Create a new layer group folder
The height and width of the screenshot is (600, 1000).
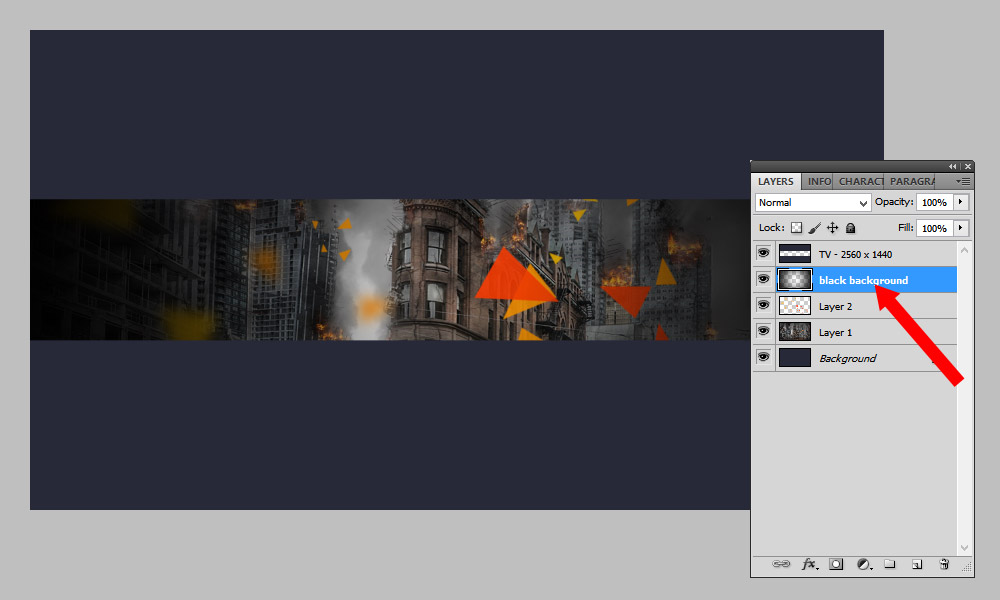click(890, 564)
